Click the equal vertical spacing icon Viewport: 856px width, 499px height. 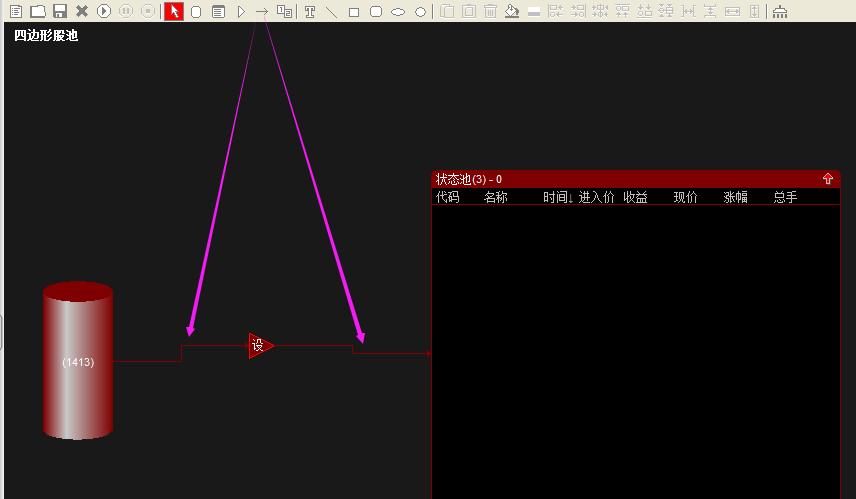pyautogui.click(x=710, y=11)
